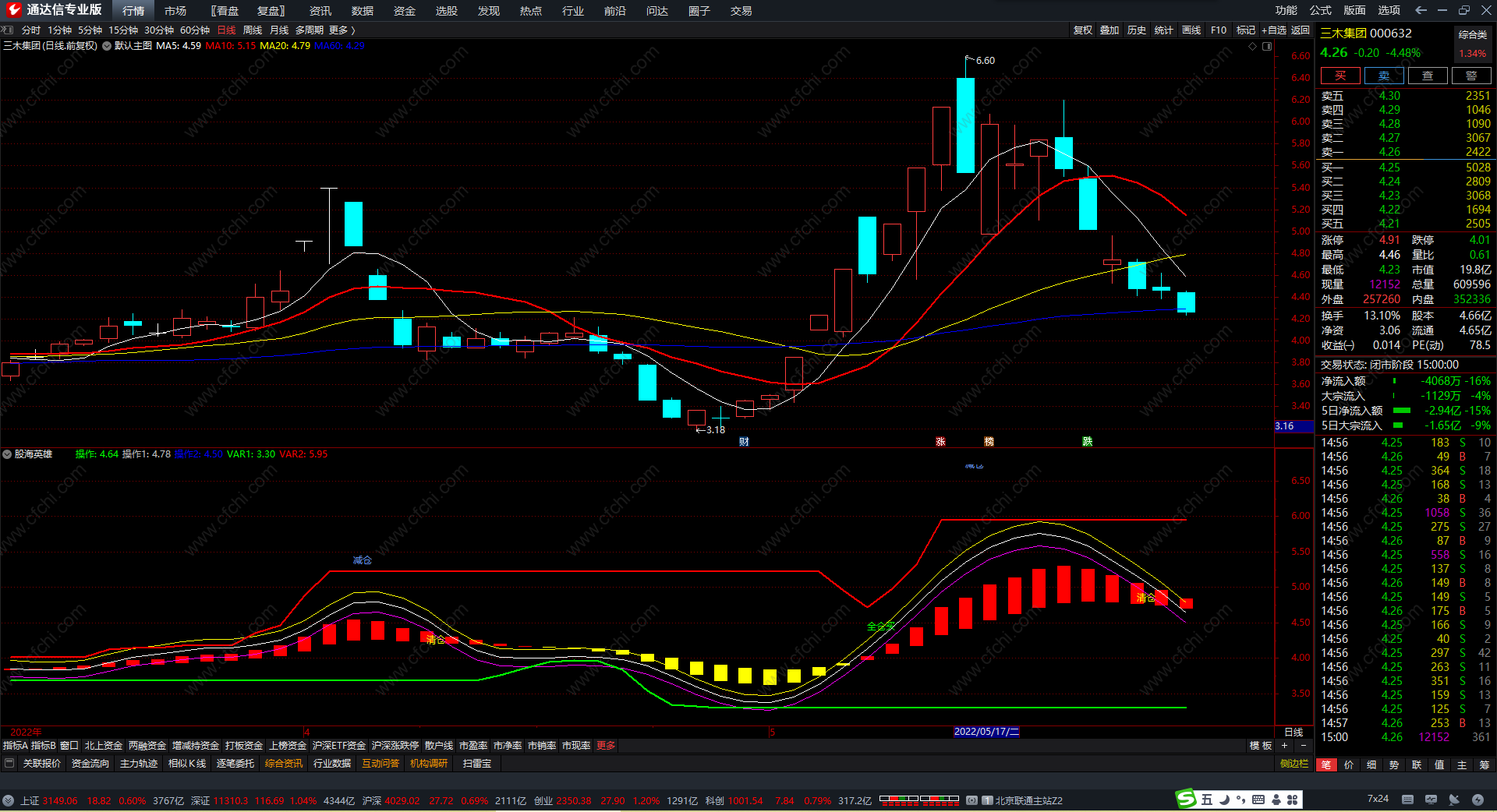Click the 净流入额 indicator bar

1394,381
